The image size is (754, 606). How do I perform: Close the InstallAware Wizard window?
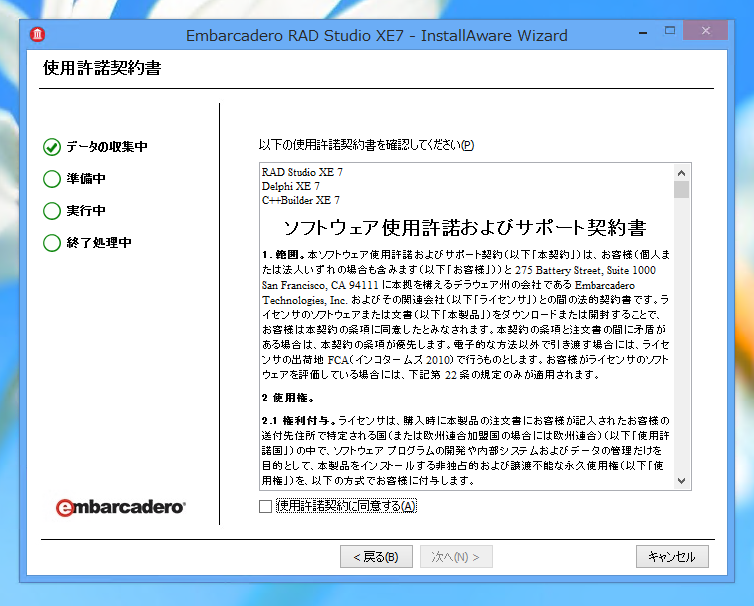pyautogui.click(x=705, y=31)
